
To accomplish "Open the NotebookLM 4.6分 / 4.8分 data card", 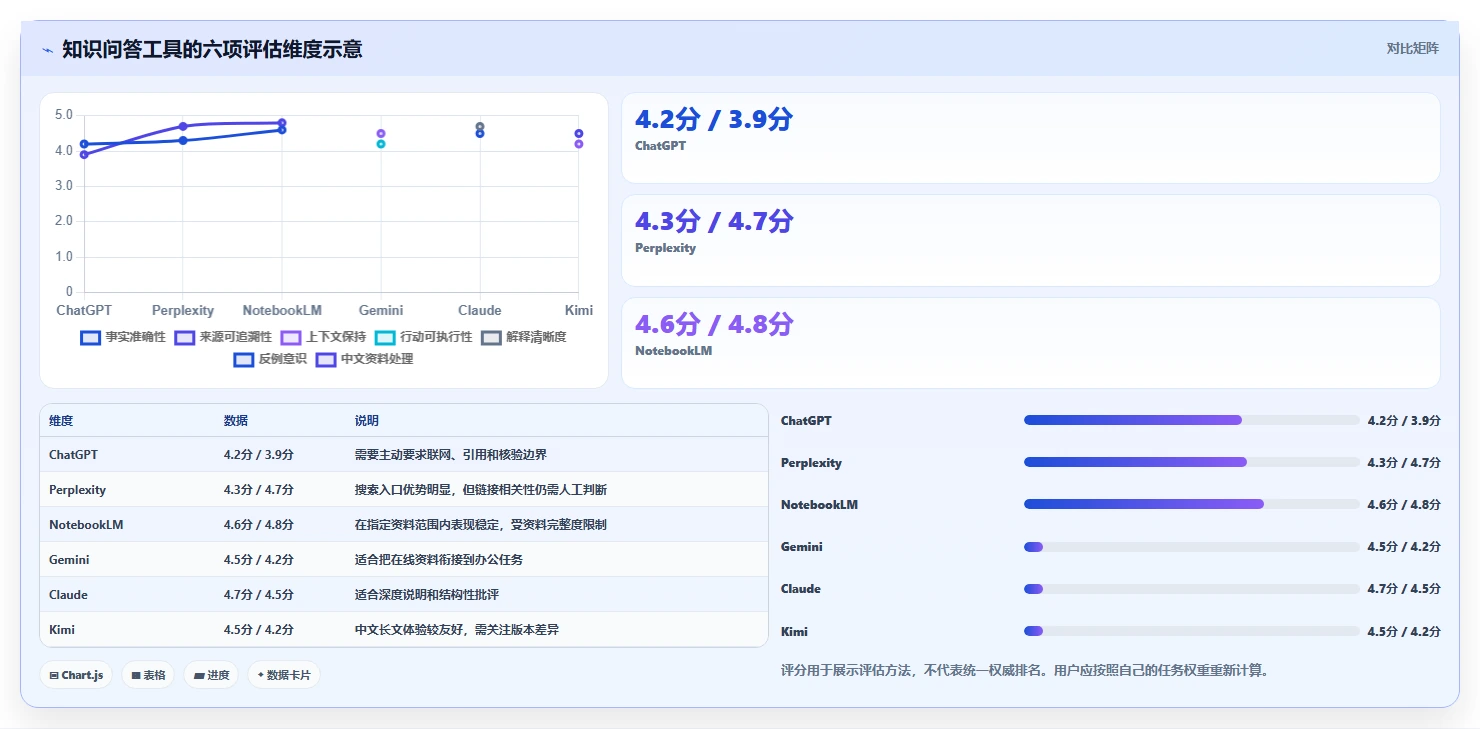I will point(1031,343).
